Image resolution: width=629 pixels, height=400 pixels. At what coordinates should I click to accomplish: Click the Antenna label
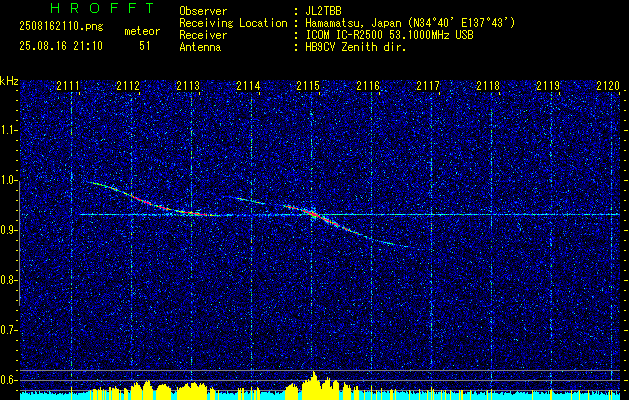click(200, 47)
